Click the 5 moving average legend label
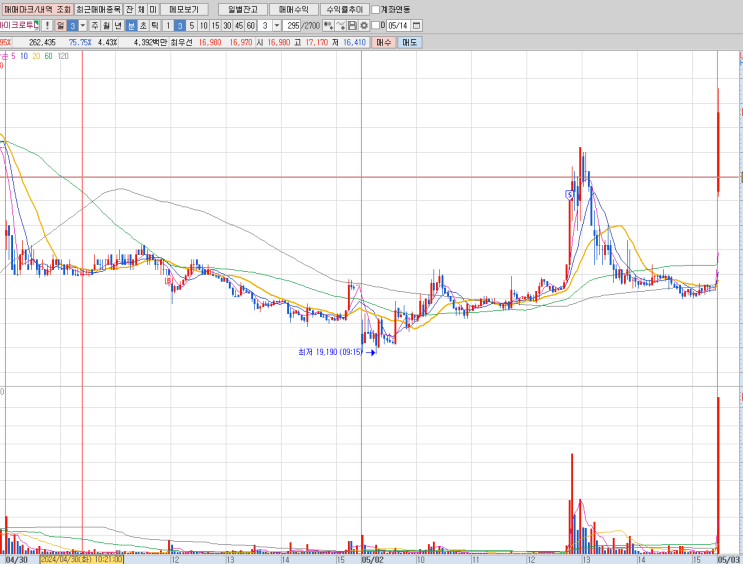 13,56
